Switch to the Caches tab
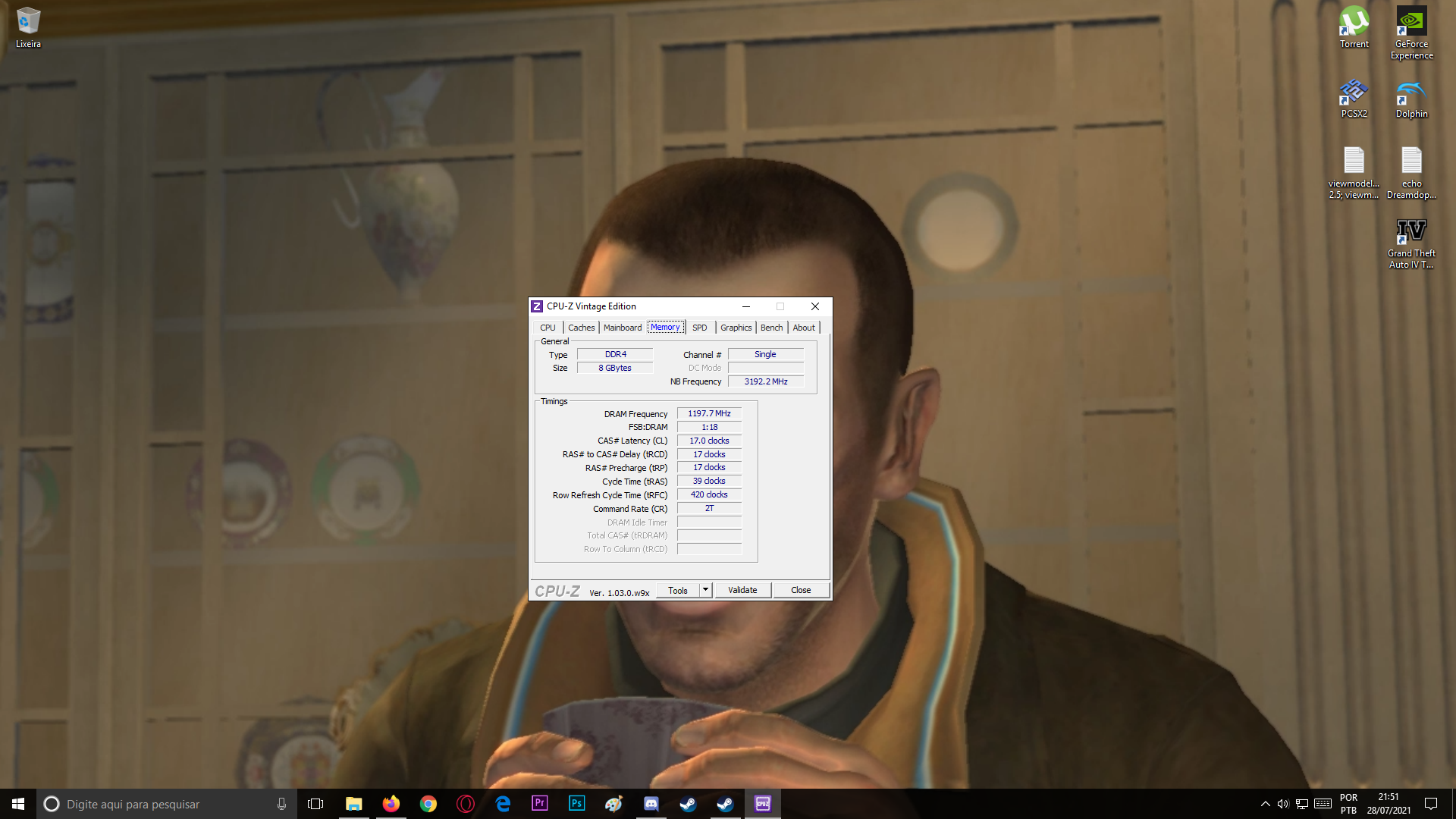The width and height of the screenshot is (1456, 819). click(582, 328)
